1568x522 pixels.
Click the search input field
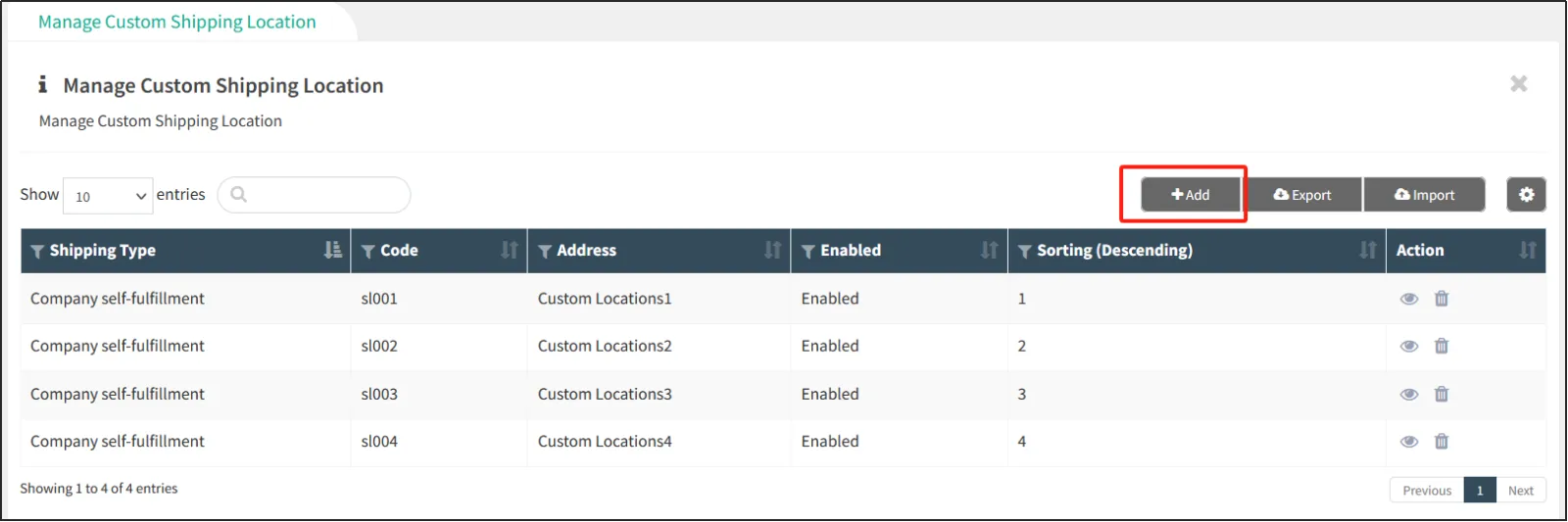[323, 195]
